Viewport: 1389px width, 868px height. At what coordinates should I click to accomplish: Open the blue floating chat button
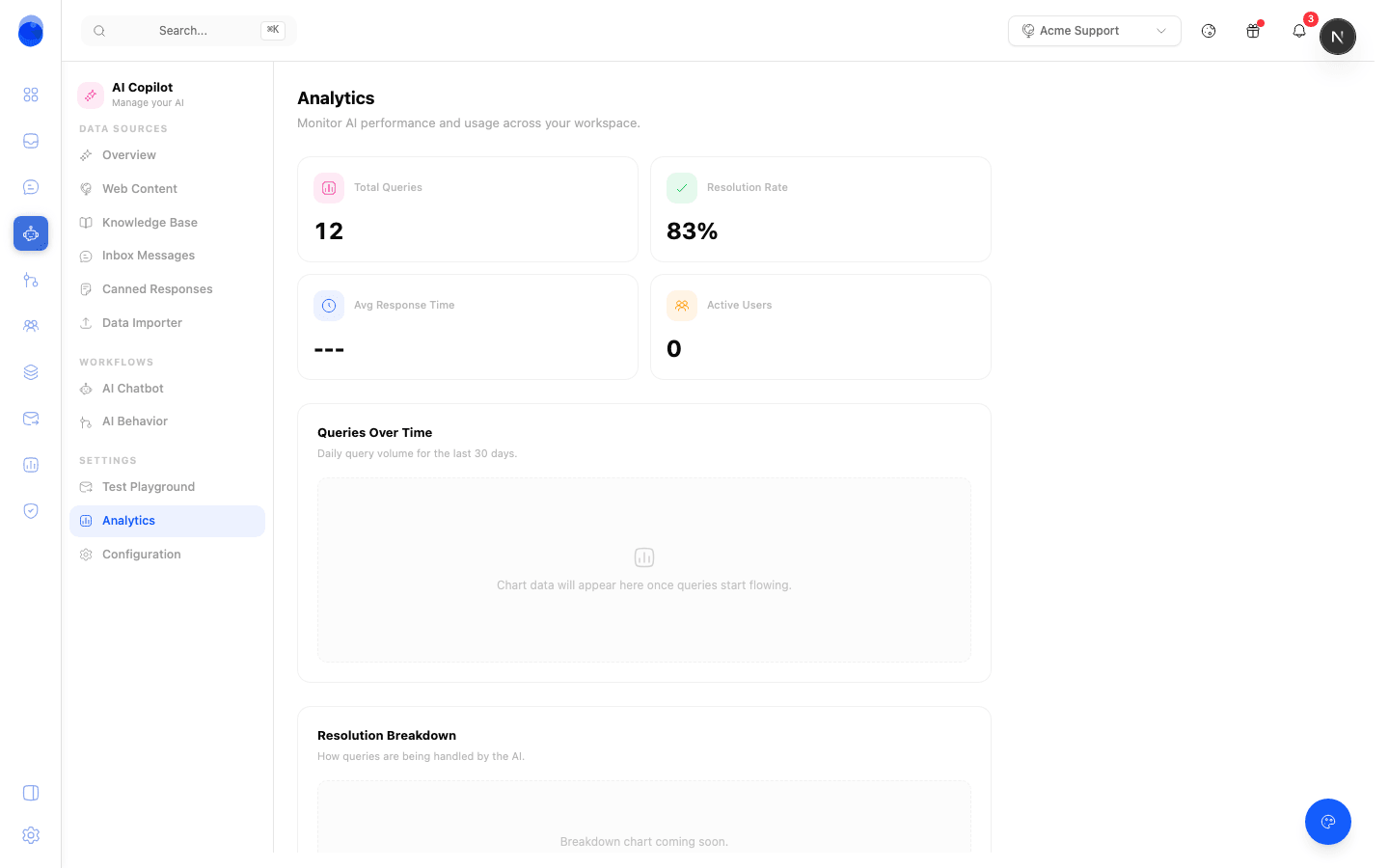1328,822
